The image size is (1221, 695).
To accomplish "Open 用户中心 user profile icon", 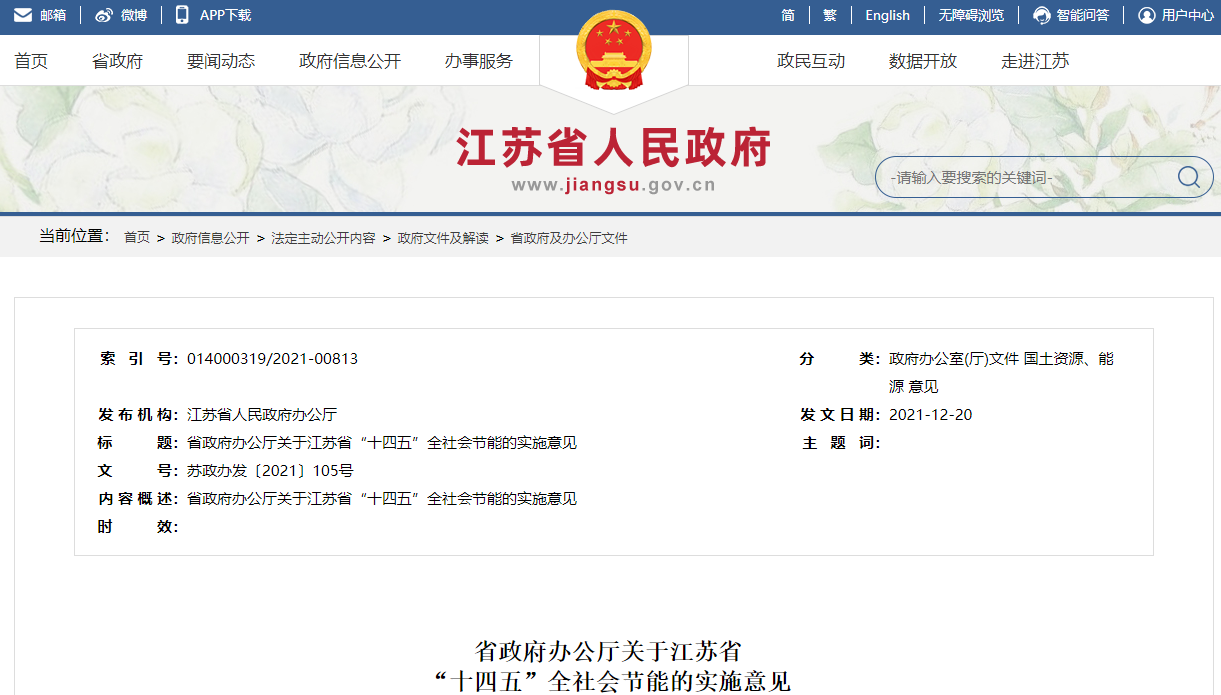I will coord(1147,15).
